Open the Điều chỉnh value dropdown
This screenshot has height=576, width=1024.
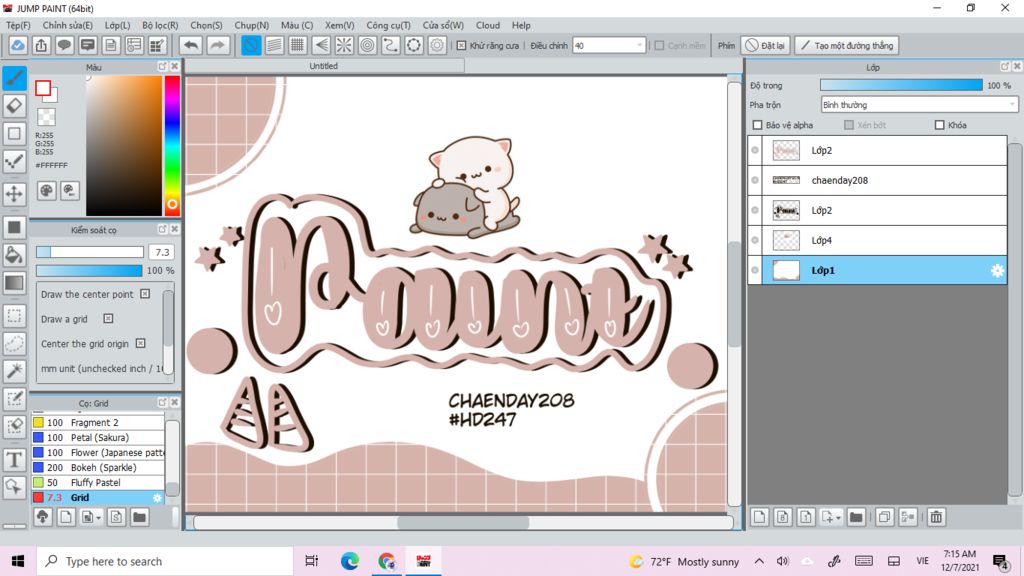[x=639, y=46]
